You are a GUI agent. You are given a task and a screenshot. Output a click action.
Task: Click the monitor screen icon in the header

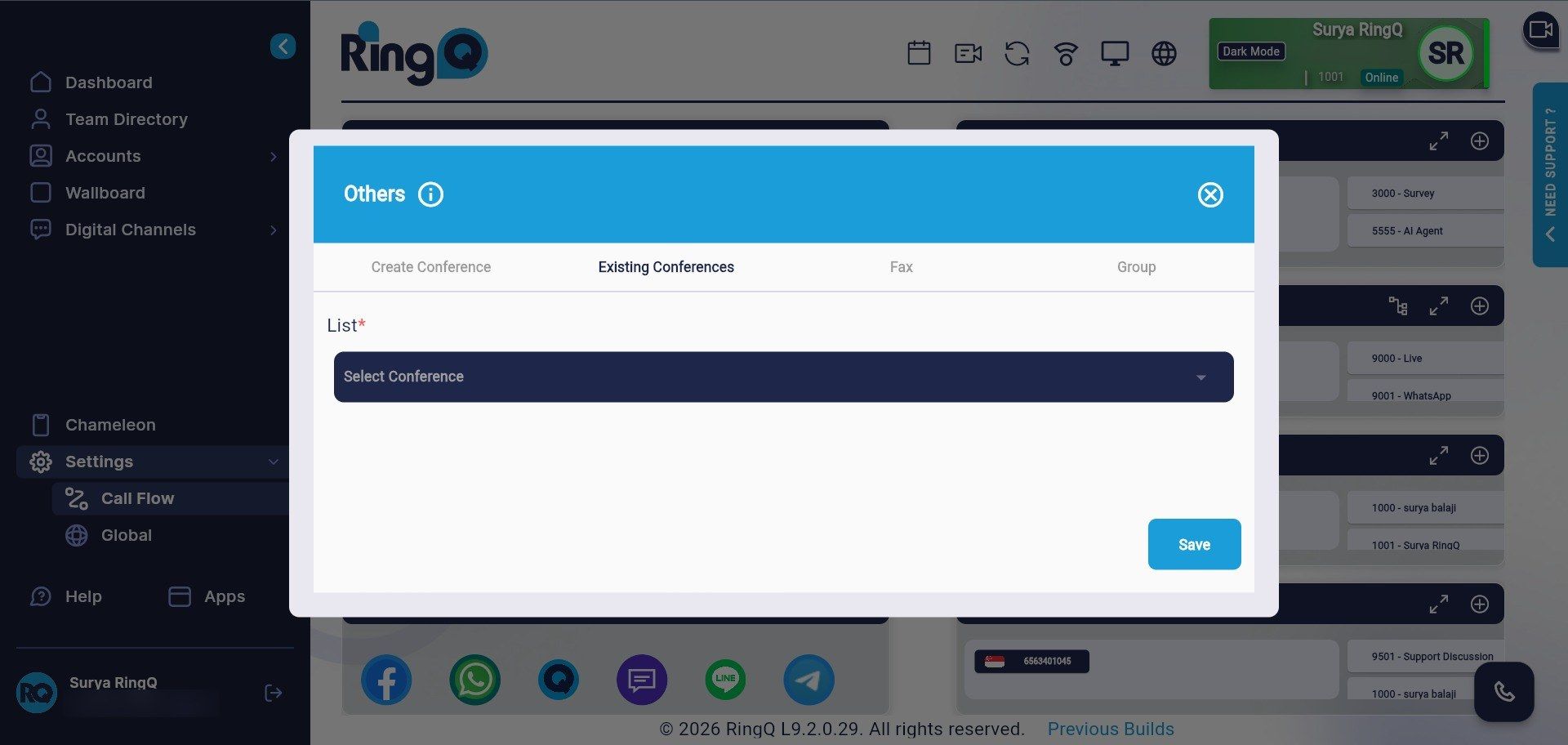pyautogui.click(x=1115, y=54)
